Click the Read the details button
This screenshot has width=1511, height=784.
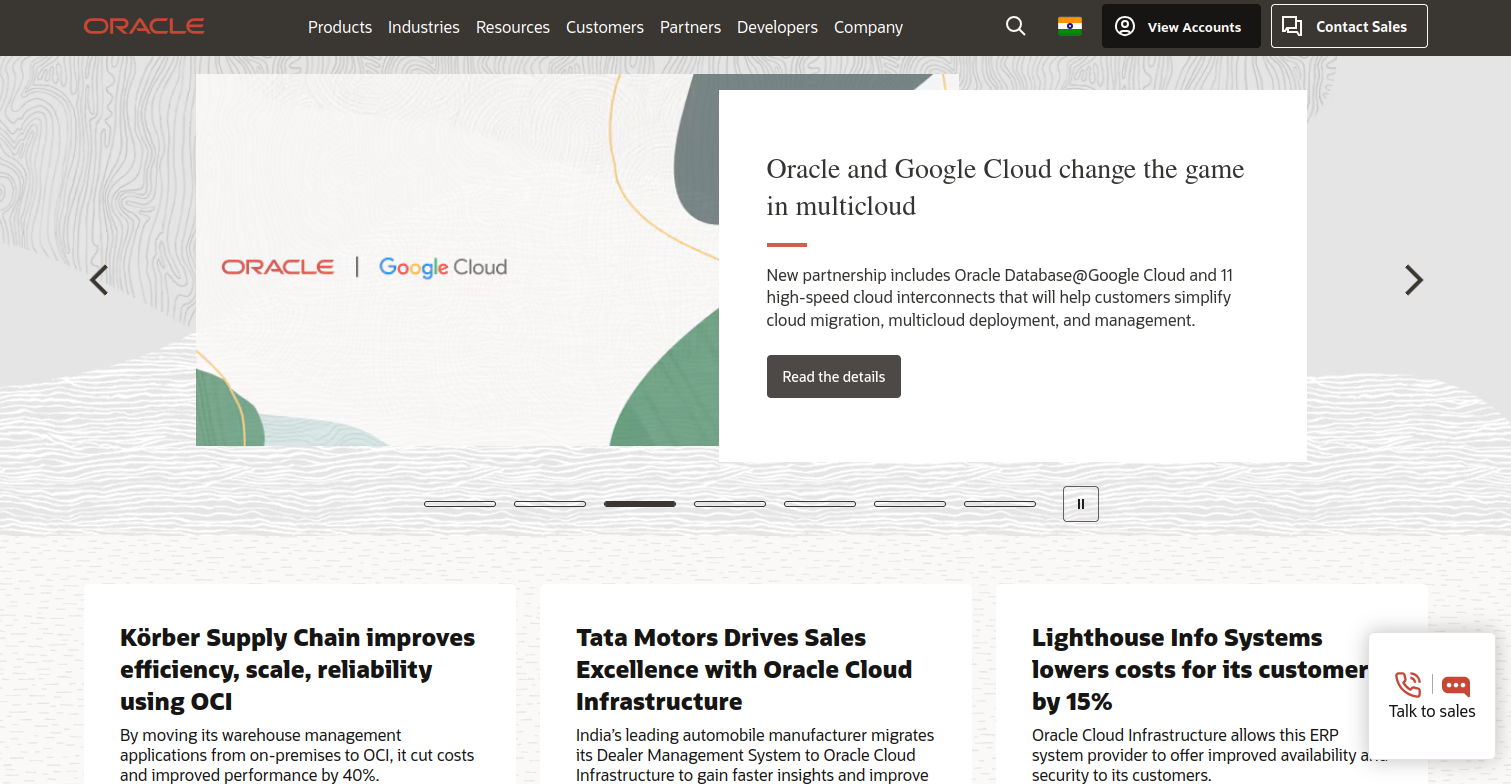coord(834,377)
